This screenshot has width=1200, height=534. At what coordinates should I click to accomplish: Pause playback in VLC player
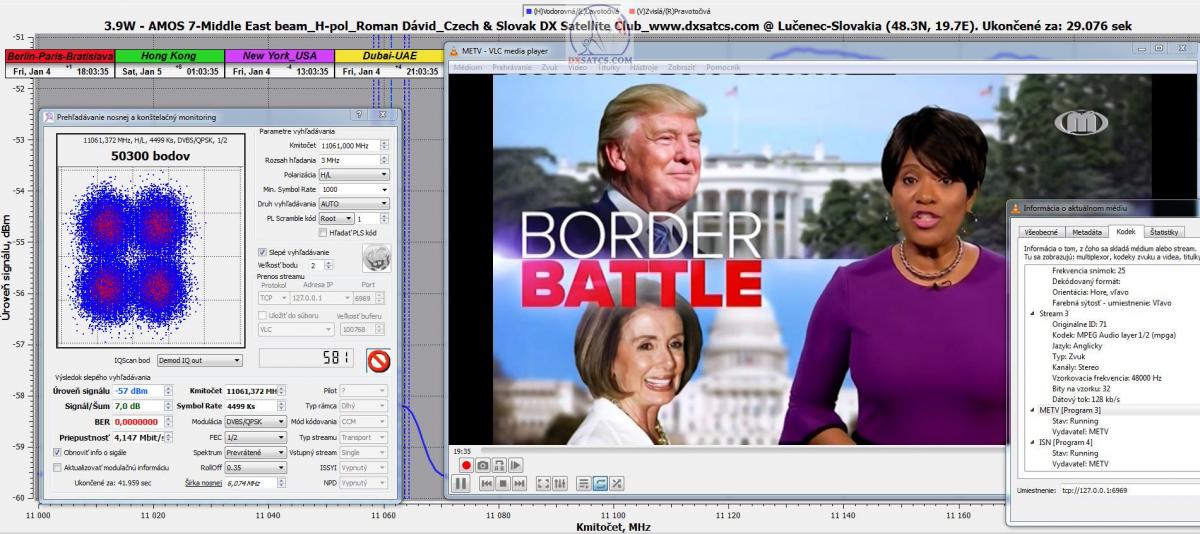[x=461, y=484]
